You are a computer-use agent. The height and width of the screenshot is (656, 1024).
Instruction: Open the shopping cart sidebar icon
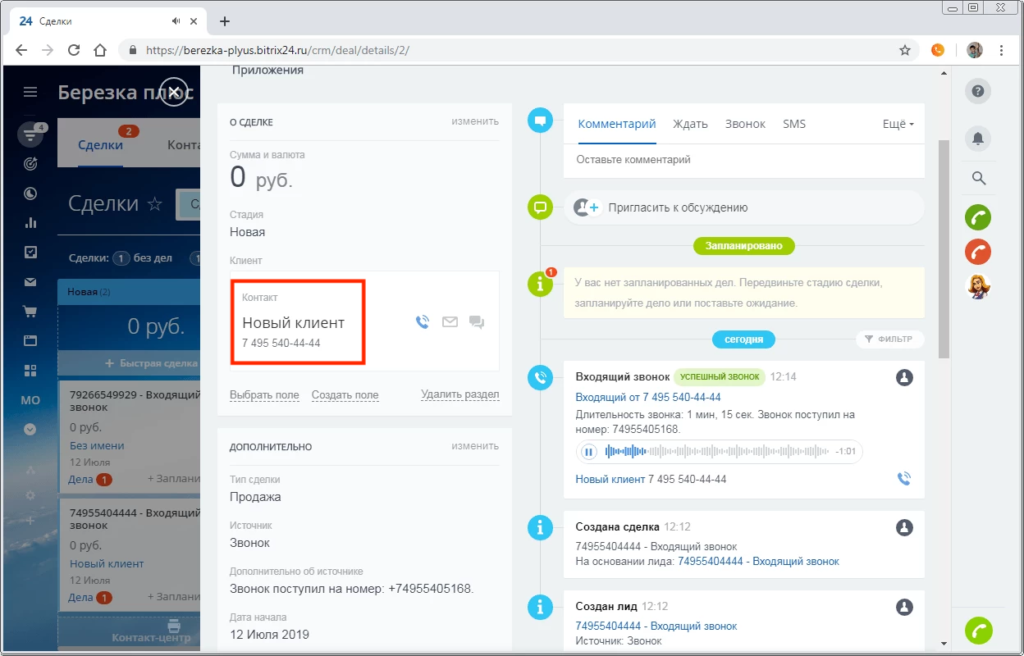pos(30,312)
